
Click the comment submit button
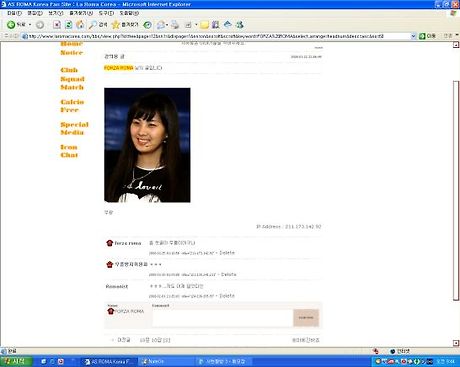click(306, 318)
